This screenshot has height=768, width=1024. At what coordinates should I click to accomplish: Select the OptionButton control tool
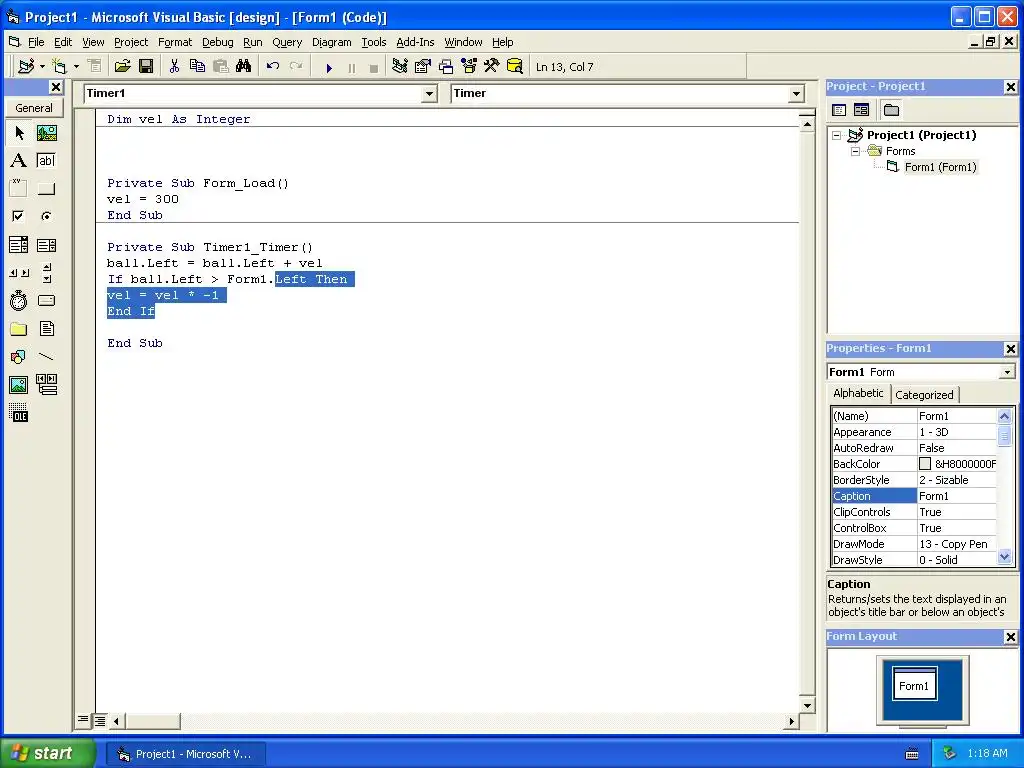coord(46,216)
